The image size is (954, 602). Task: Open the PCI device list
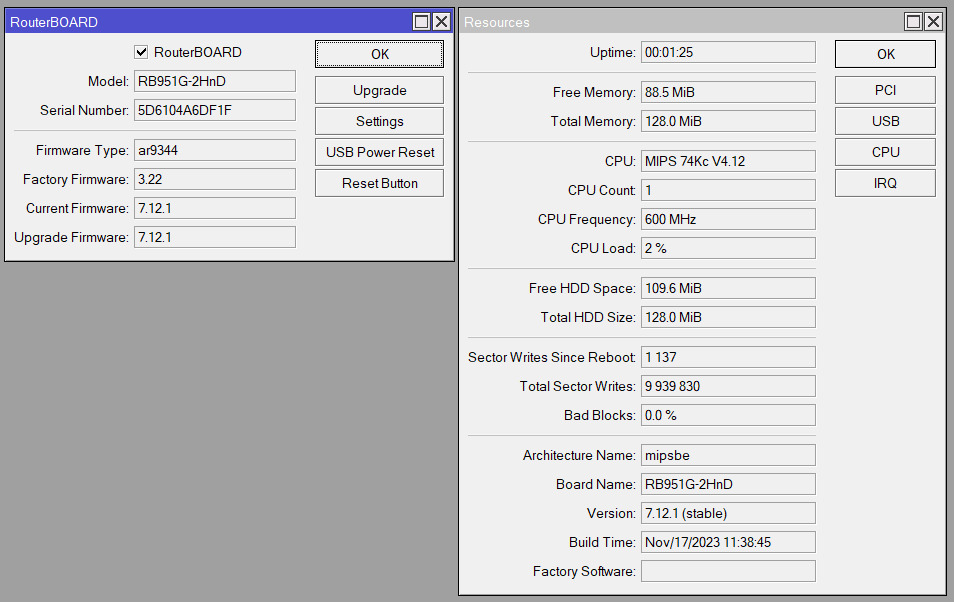885,90
